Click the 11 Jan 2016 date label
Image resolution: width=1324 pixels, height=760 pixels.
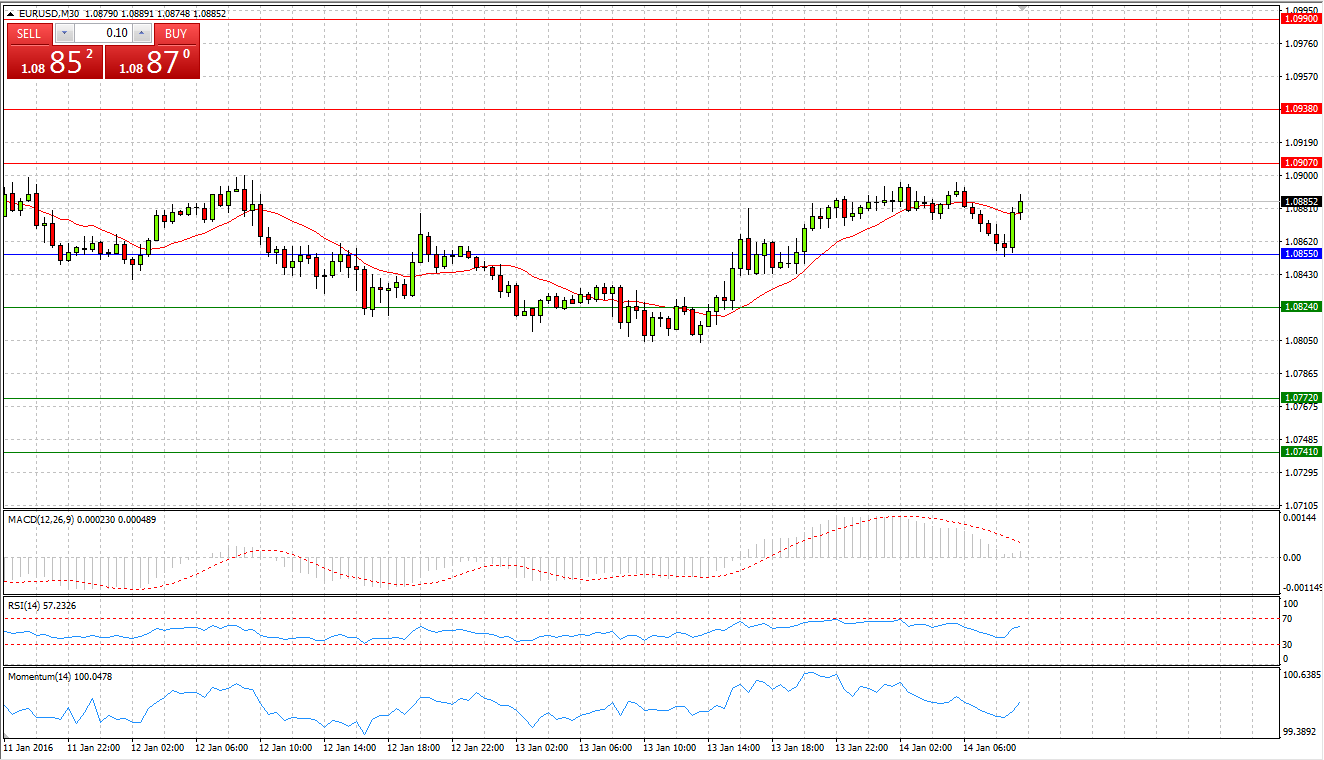click(x=28, y=747)
